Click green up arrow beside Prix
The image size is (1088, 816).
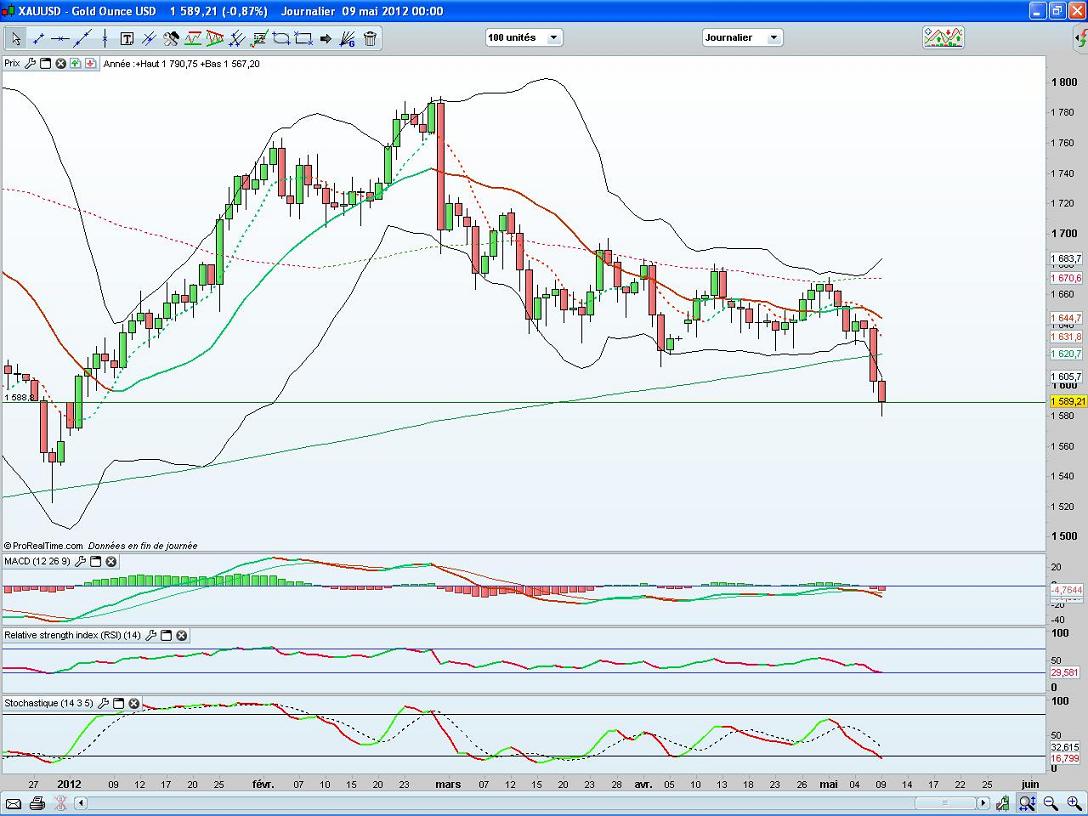click(76, 63)
